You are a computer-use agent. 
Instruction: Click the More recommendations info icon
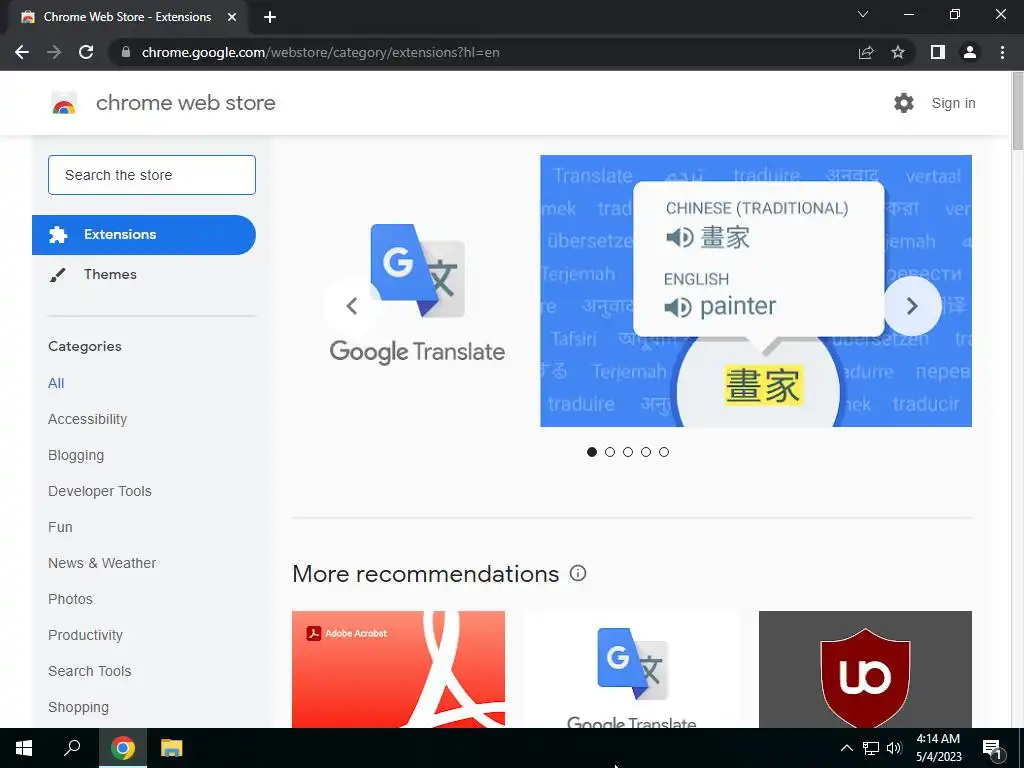578,573
